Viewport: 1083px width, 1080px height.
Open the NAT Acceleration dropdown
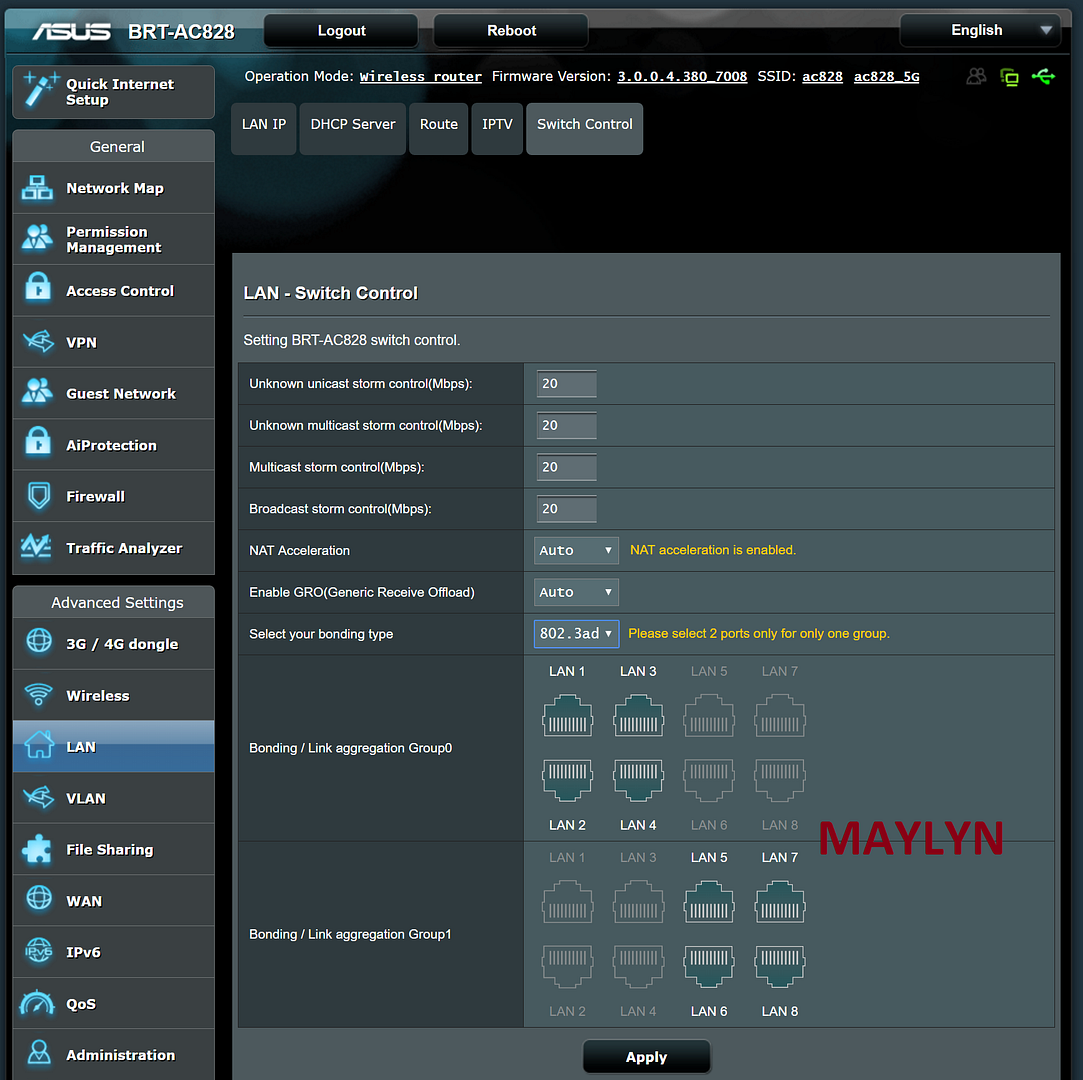point(576,550)
